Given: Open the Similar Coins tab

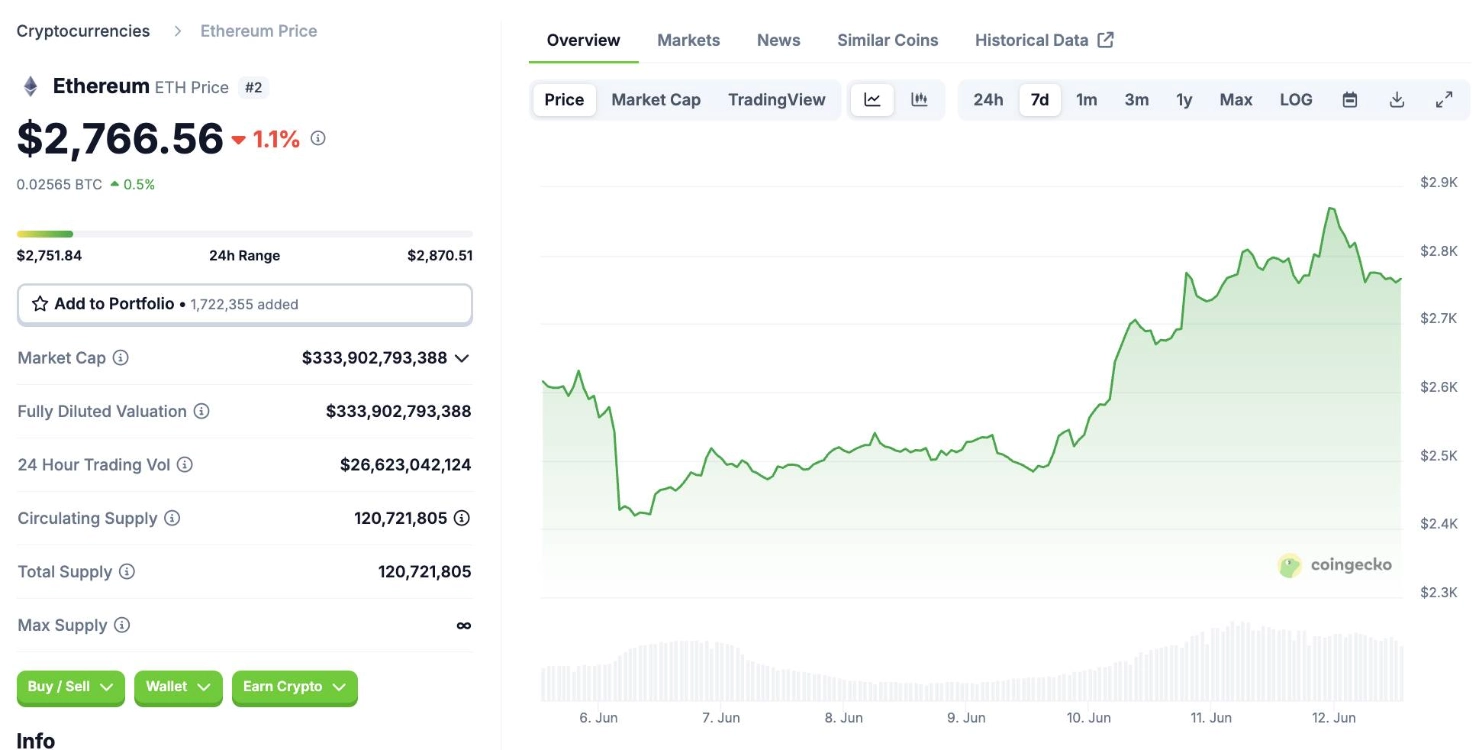Looking at the screenshot, I should coord(888,40).
